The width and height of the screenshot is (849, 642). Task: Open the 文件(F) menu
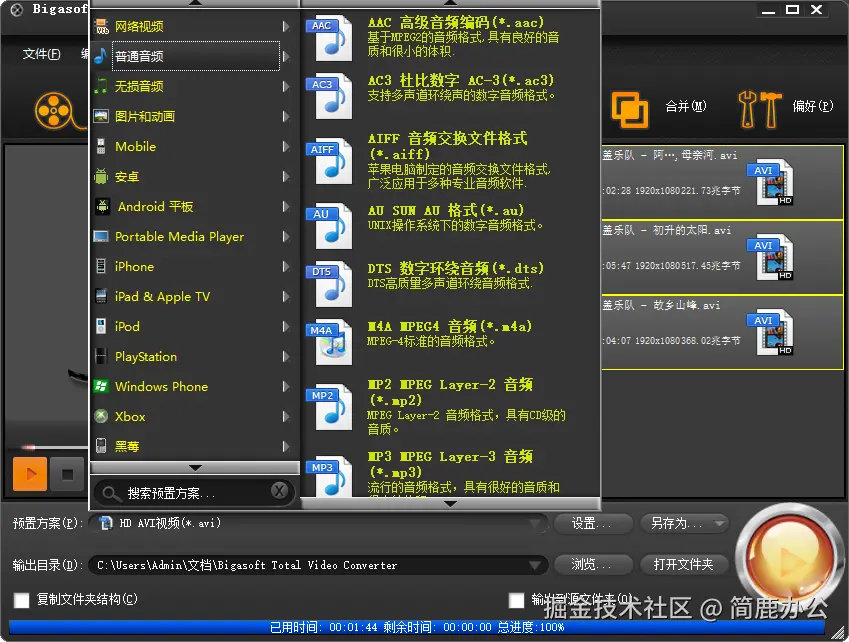(x=42, y=54)
